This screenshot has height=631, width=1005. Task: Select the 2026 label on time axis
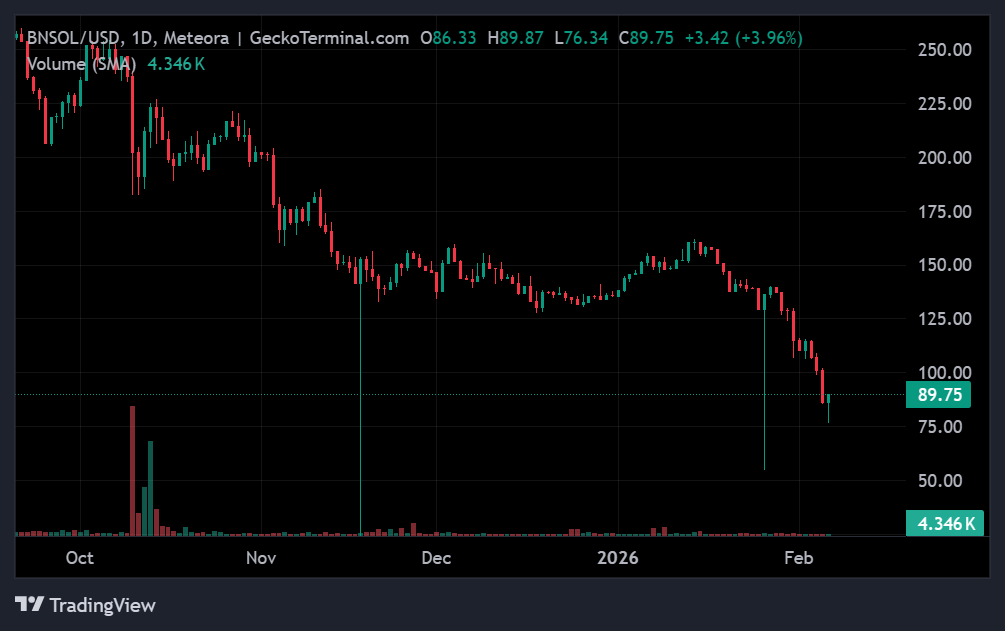618,559
